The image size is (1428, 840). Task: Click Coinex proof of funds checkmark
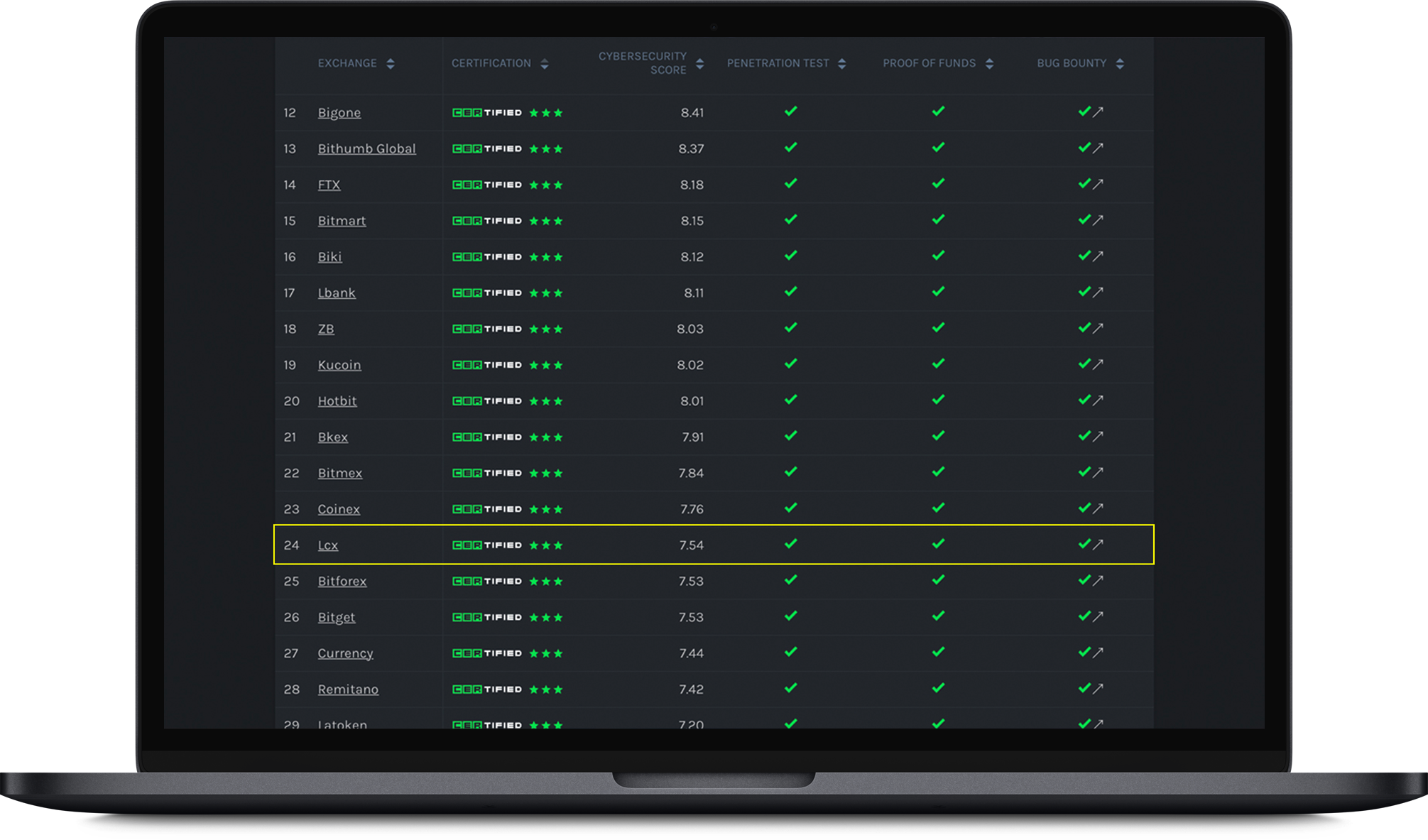tap(938, 508)
